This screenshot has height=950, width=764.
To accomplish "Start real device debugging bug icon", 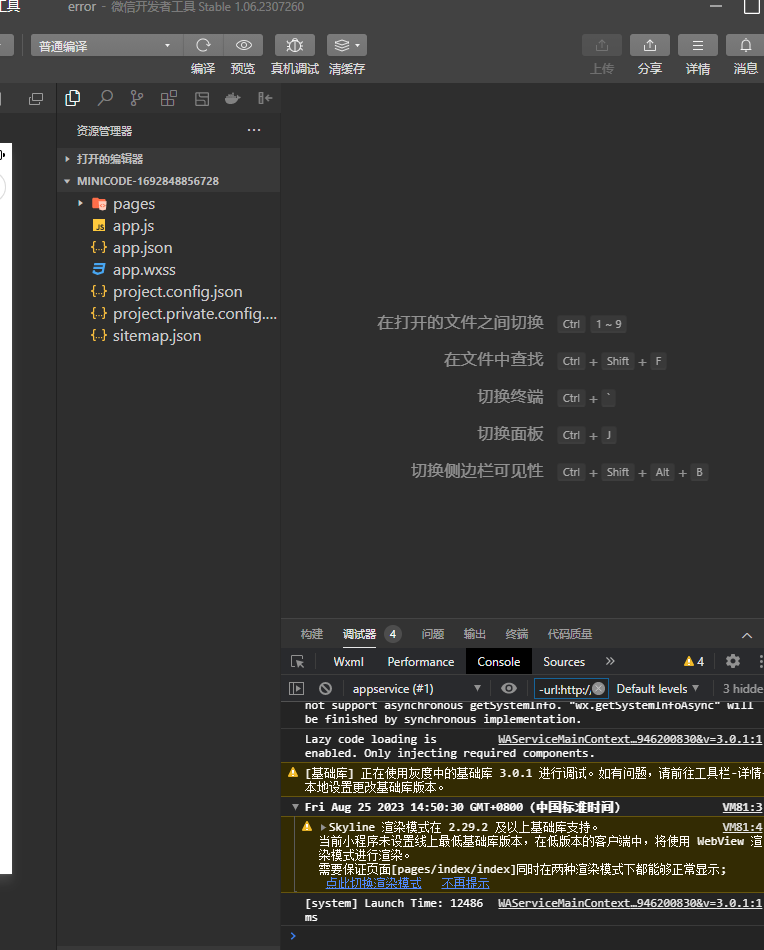I will click(294, 45).
